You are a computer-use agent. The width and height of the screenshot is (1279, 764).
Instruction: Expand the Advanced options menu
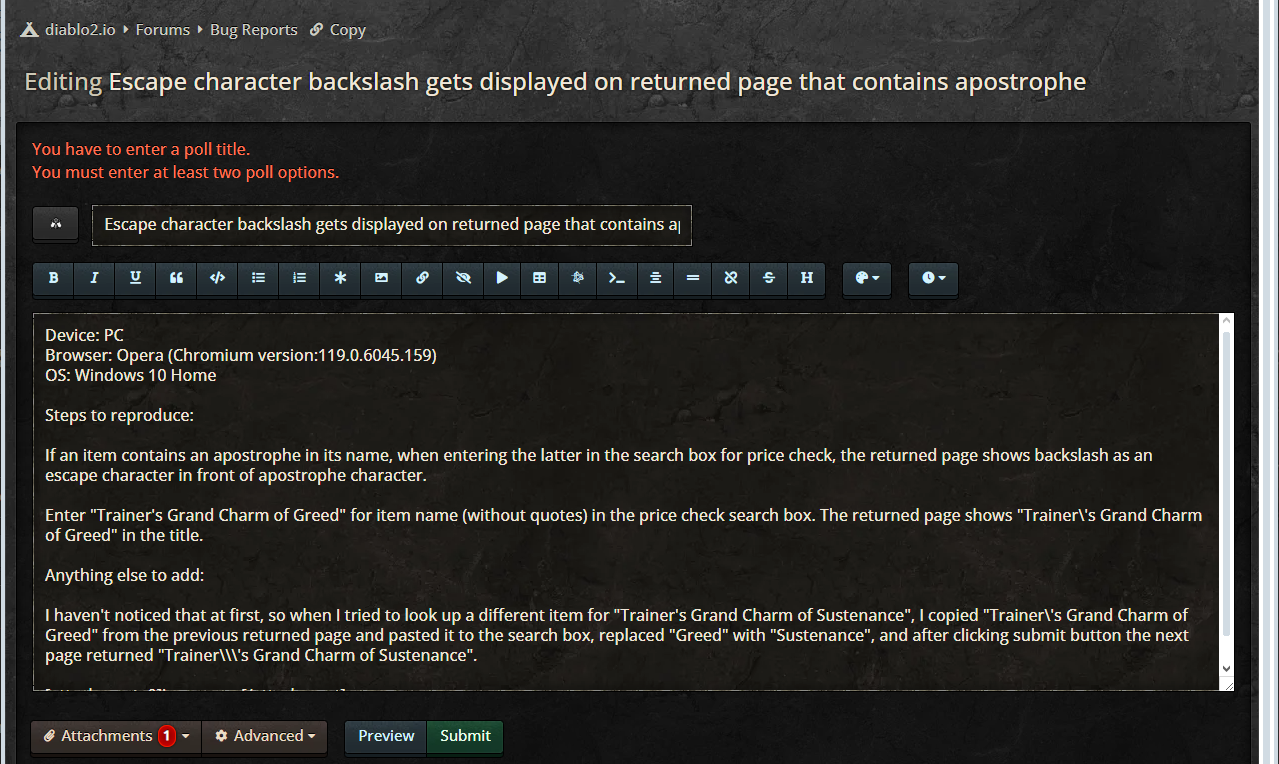point(265,736)
